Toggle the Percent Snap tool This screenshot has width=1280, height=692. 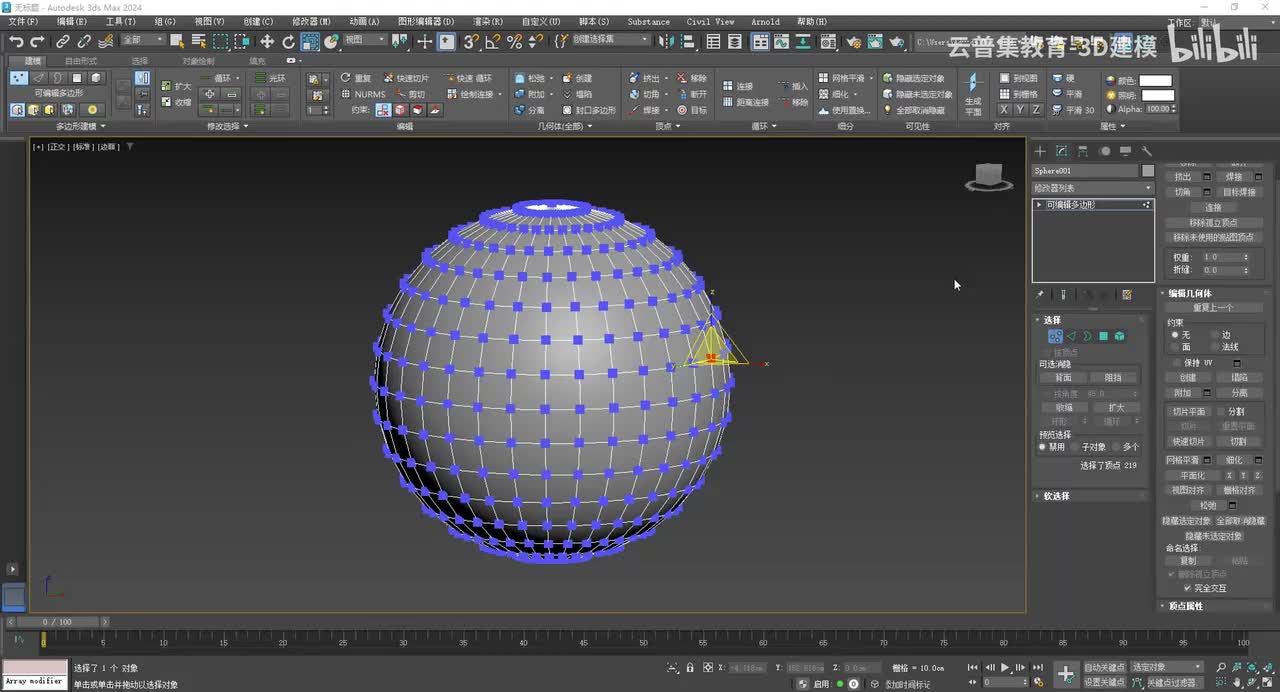point(514,41)
